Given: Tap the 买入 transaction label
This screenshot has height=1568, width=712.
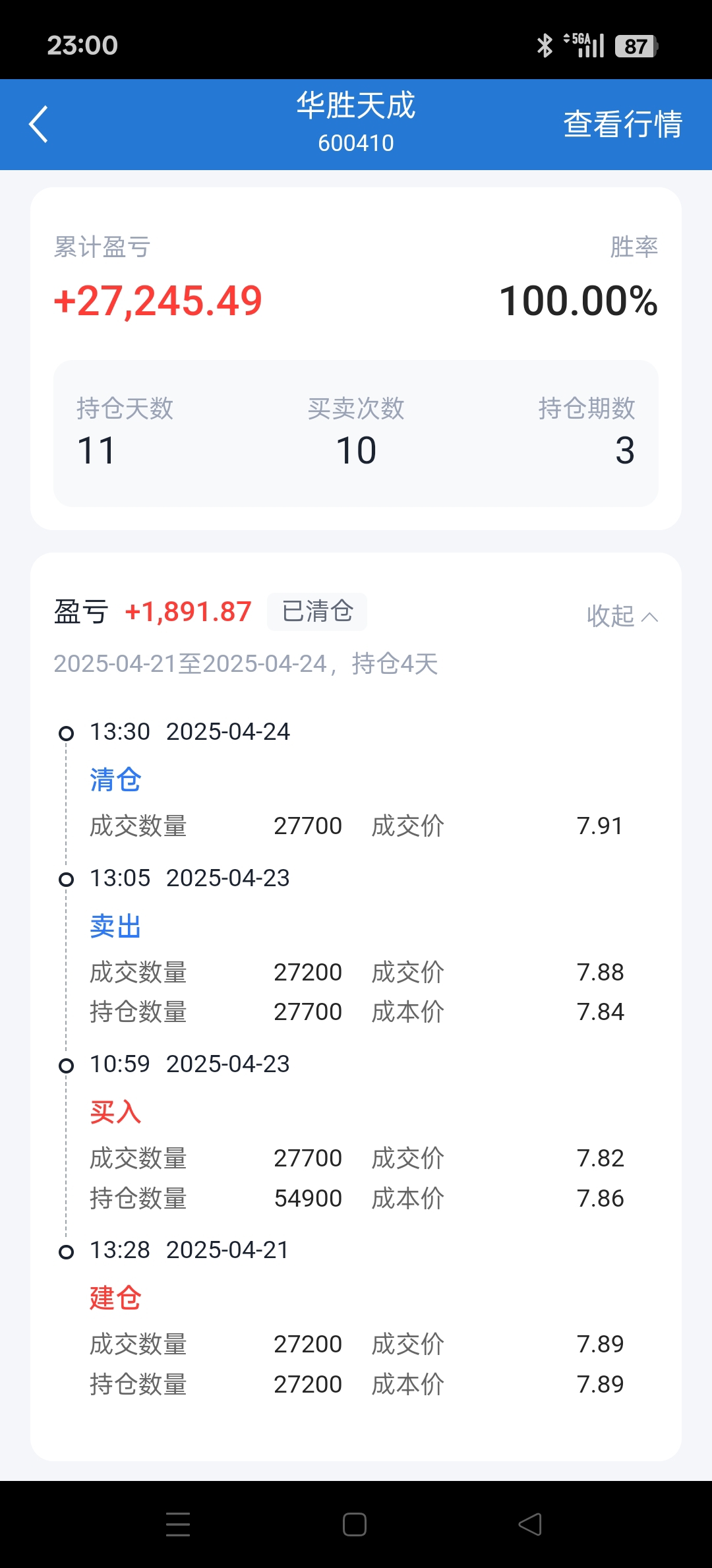Looking at the screenshot, I should click(115, 1112).
